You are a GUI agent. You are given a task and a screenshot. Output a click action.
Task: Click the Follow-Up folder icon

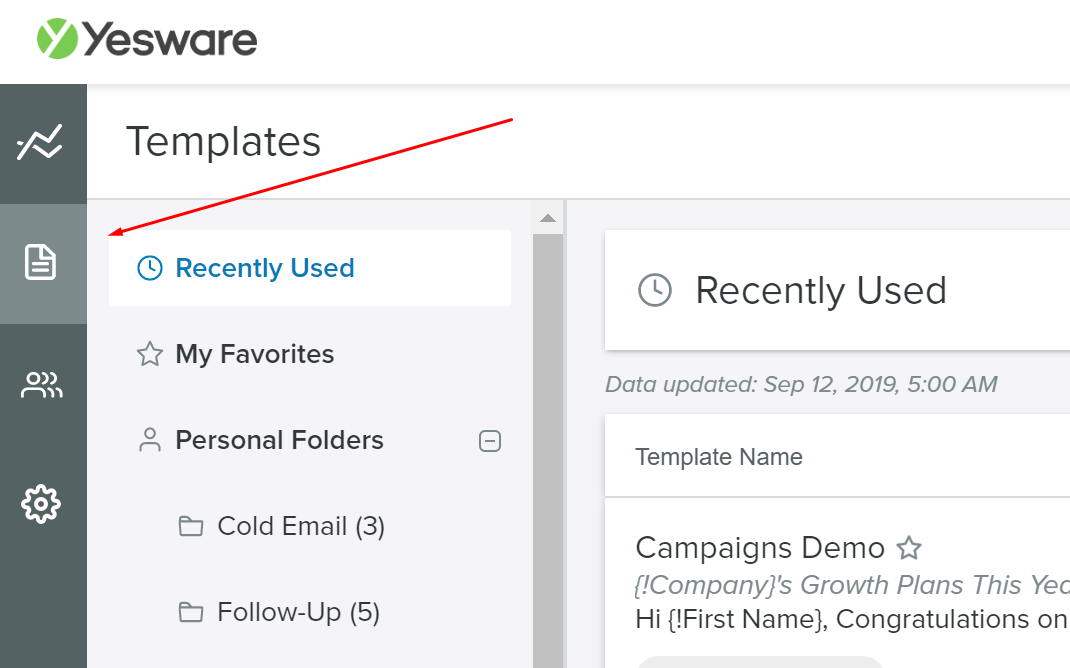click(190, 612)
